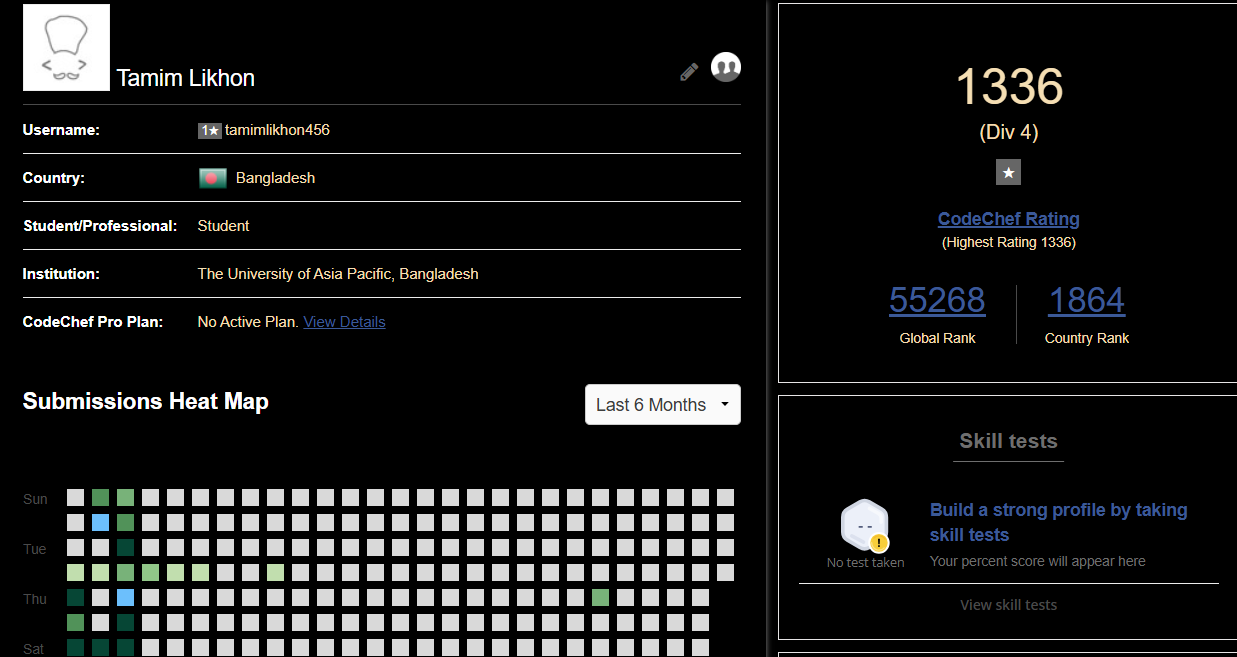Click the 1-star badge beside username
The height and width of the screenshot is (657, 1237).
209,130
